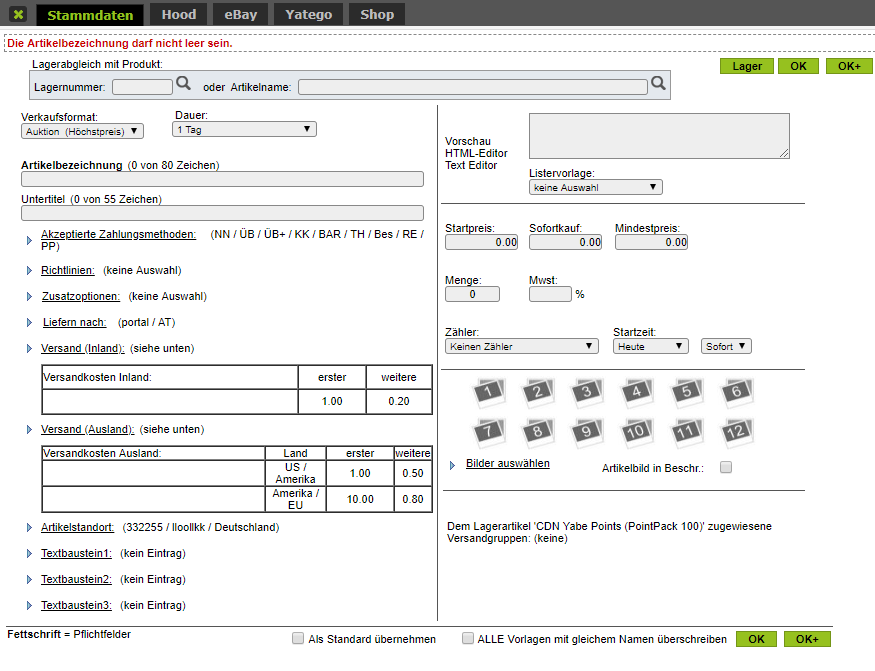The image size is (875, 671).
Task: Switch to the Hood tab
Action: click(179, 15)
